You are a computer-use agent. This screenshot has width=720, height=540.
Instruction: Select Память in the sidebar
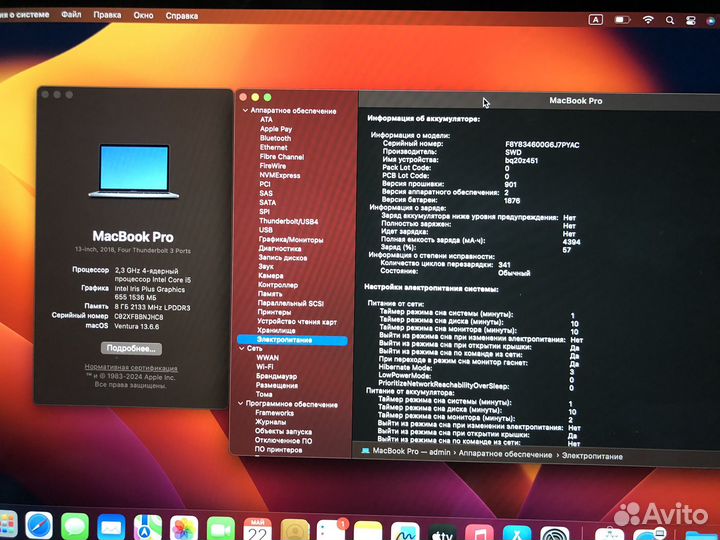270,294
